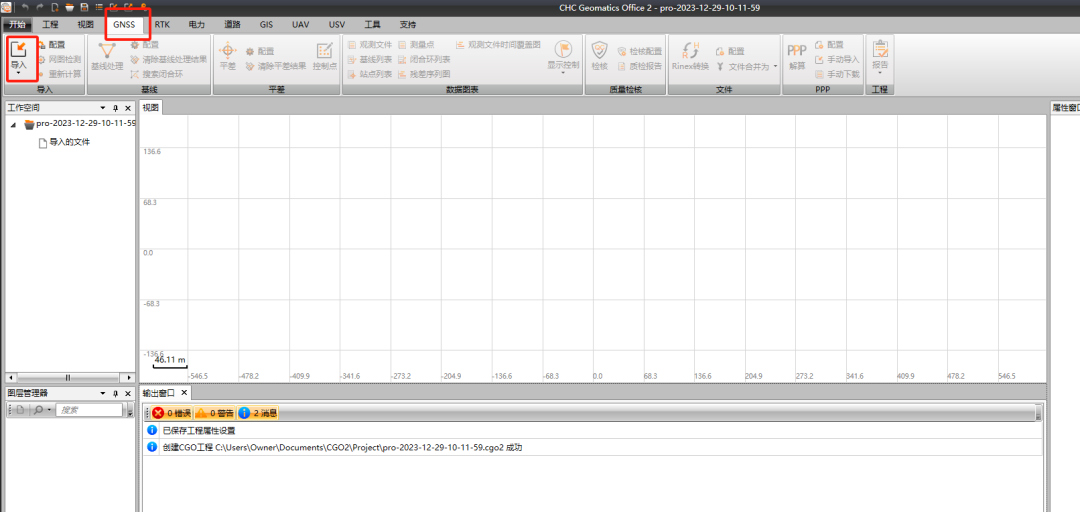Select the 视图 tab above the map canvas
1080x512 pixels.
point(151,107)
